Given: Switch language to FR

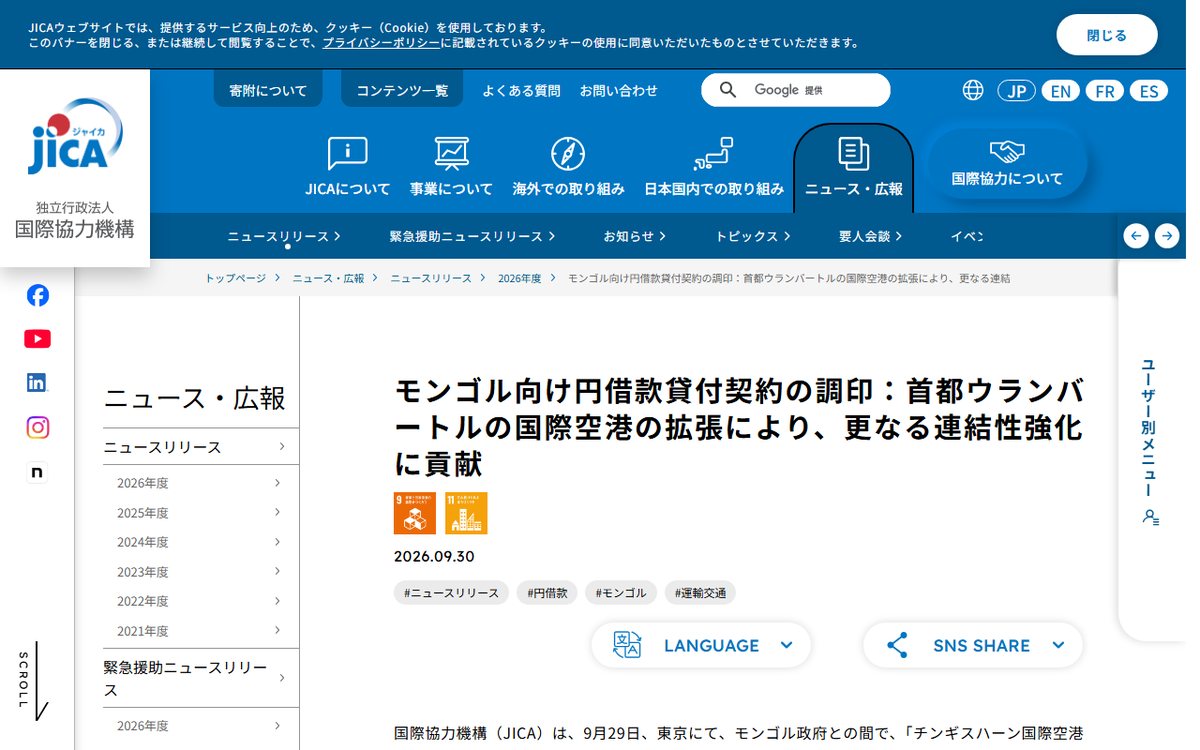Looking at the screenshot, I should pos(1104,91).
